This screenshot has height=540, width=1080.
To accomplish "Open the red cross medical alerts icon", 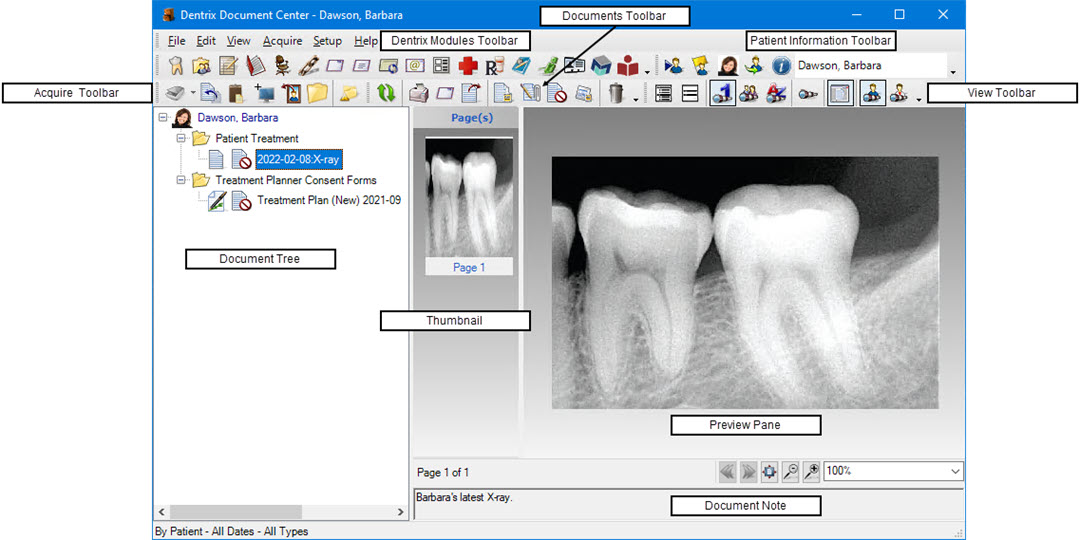I will pyautogui.click(x=467, y=67).
